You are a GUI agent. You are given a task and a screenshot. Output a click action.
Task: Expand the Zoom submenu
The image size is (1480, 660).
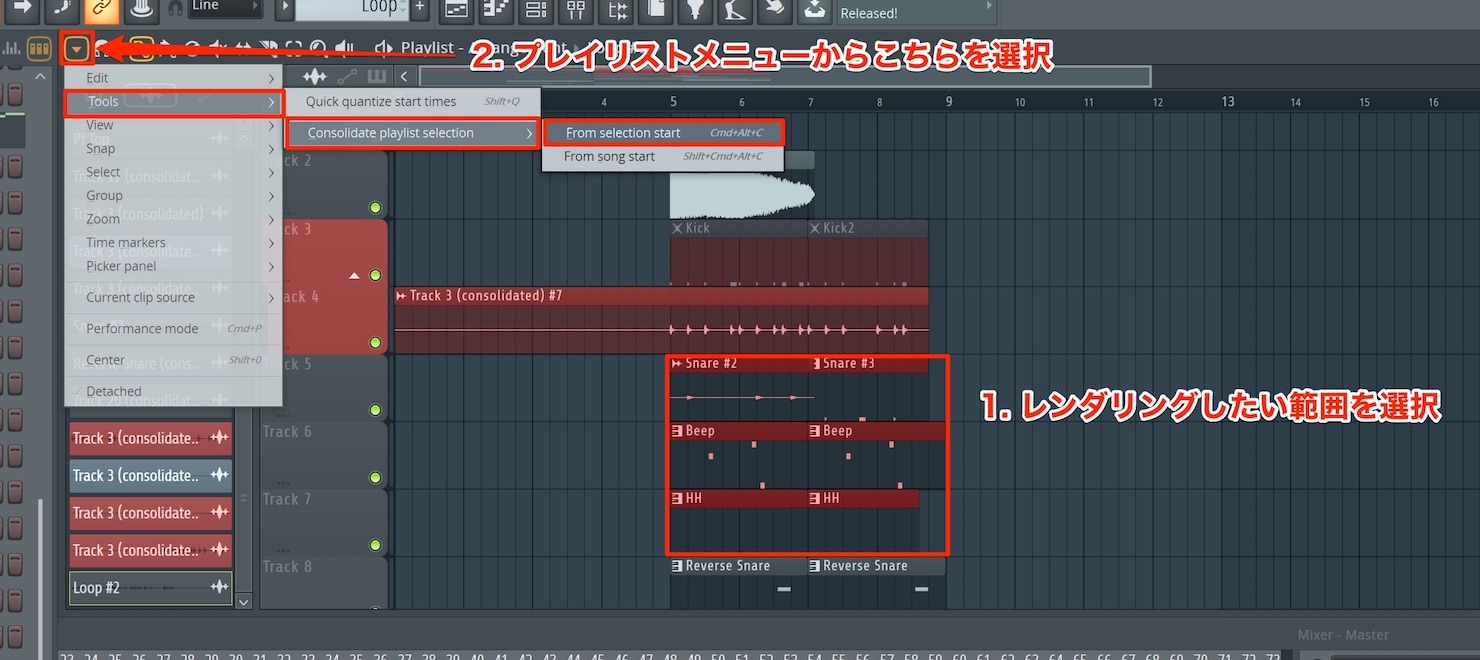(173, 219)
